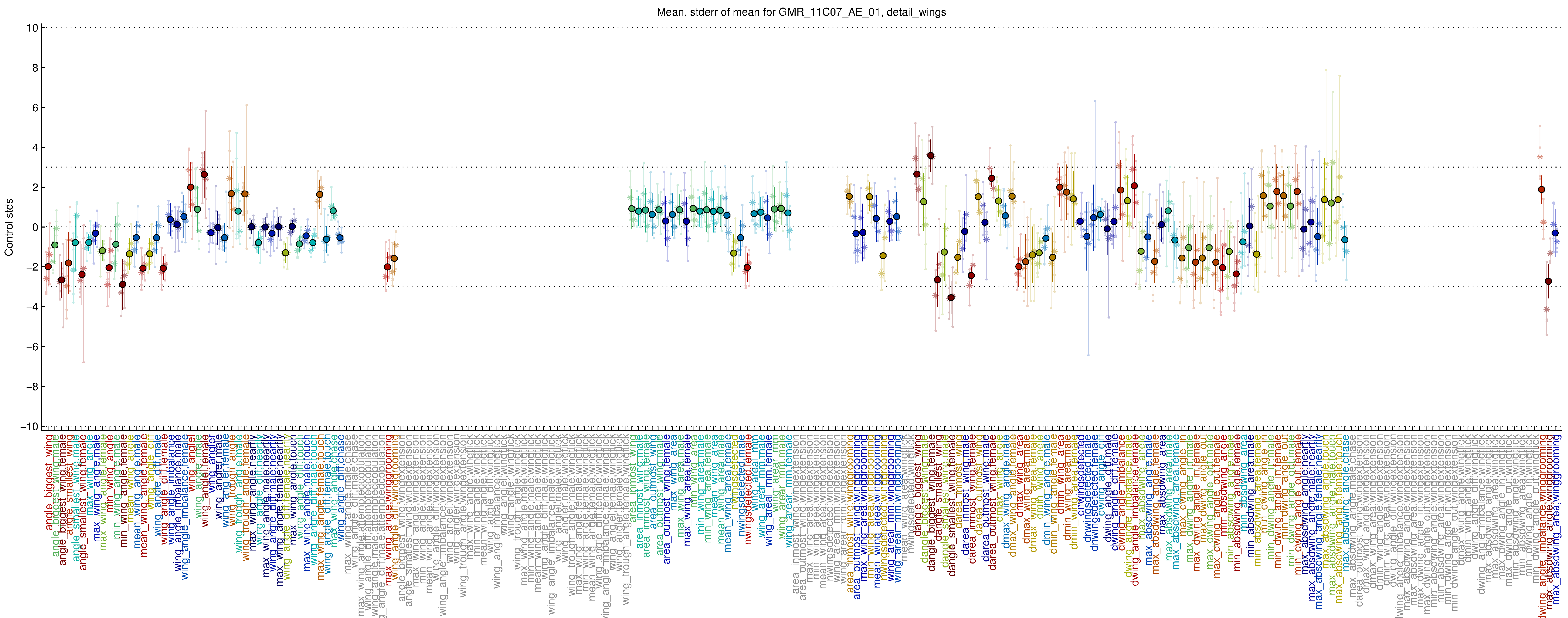Image resolution: width=1568 pixels, height=618 pixels.
Task: Click the y-axis tick label −4
Action: 32,307
